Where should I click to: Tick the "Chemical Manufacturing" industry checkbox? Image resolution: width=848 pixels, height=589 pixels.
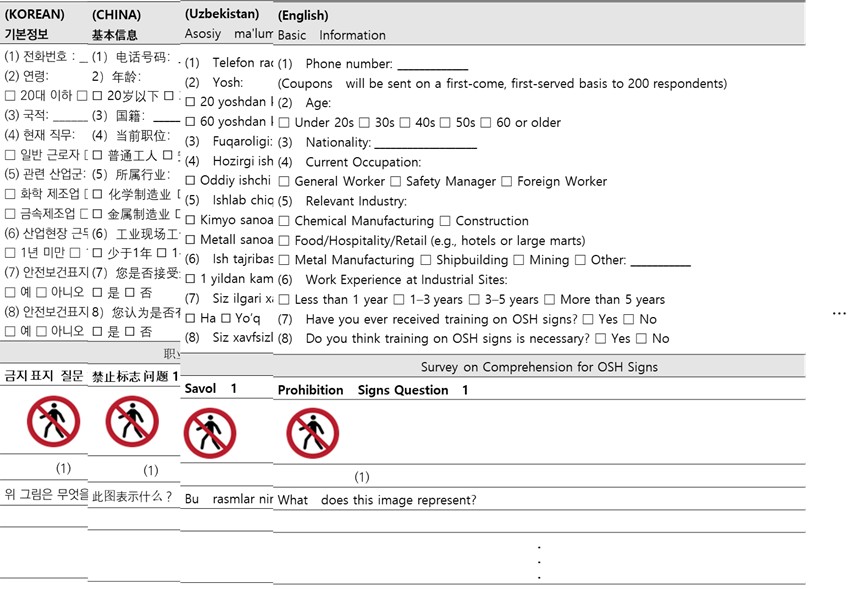285,221
